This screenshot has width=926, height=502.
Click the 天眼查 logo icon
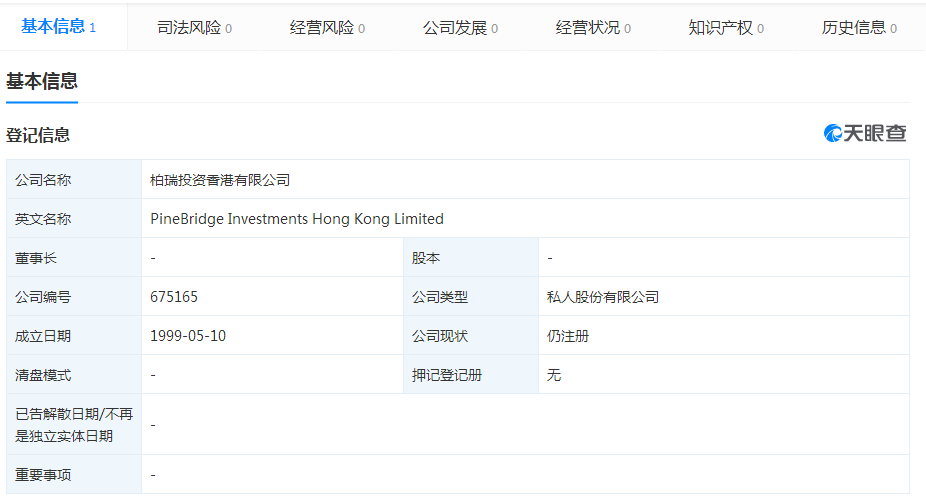tap(833, 133)
